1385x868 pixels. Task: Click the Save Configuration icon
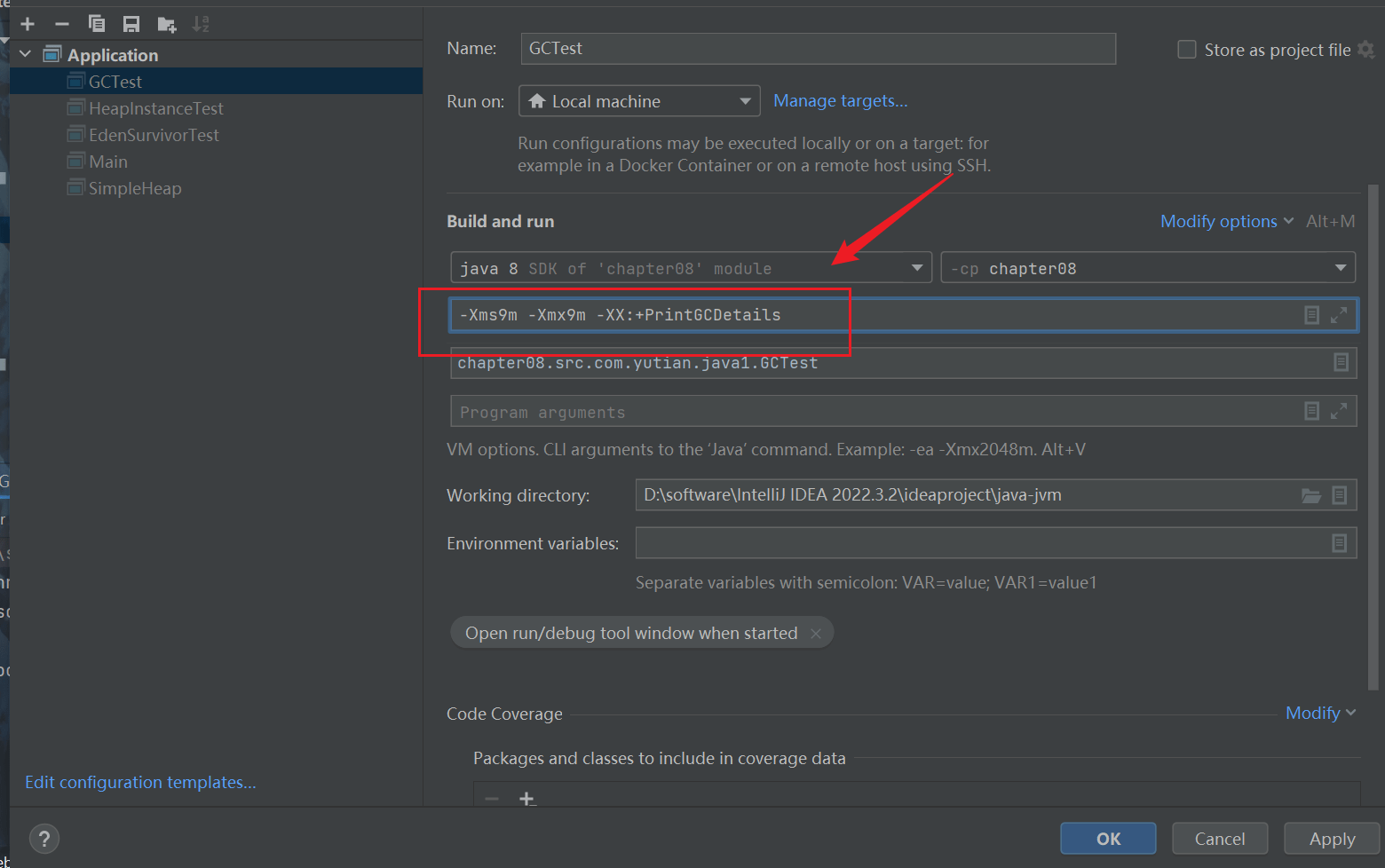(131, 24)
